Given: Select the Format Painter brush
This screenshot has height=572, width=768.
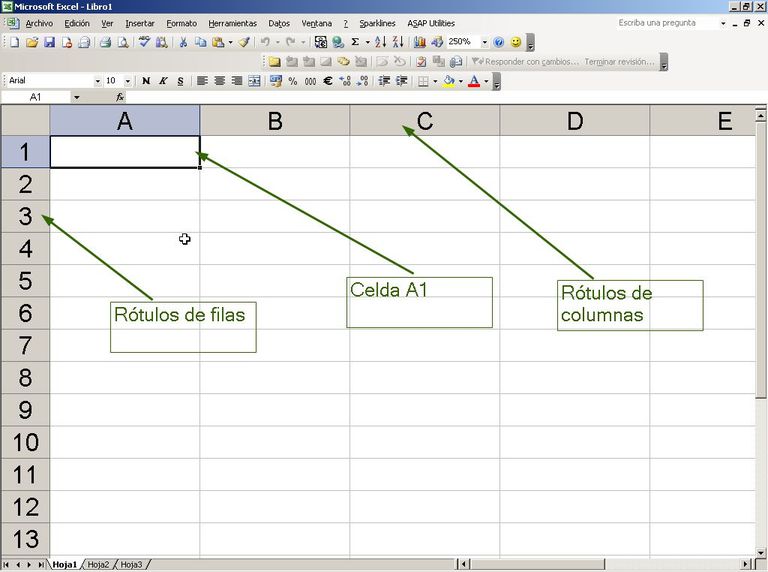Looking at the screenshot, I should coord(244,42).
